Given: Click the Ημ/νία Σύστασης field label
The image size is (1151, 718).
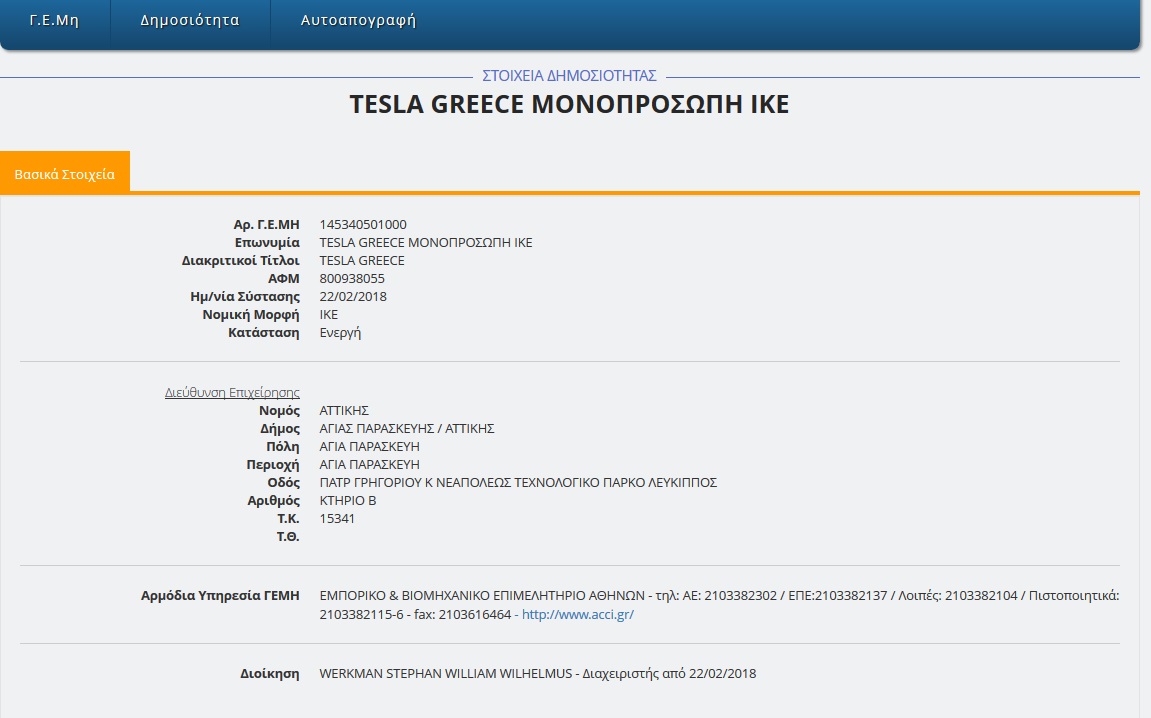Looking at the screenshot, I should click(x=245, y=297).
